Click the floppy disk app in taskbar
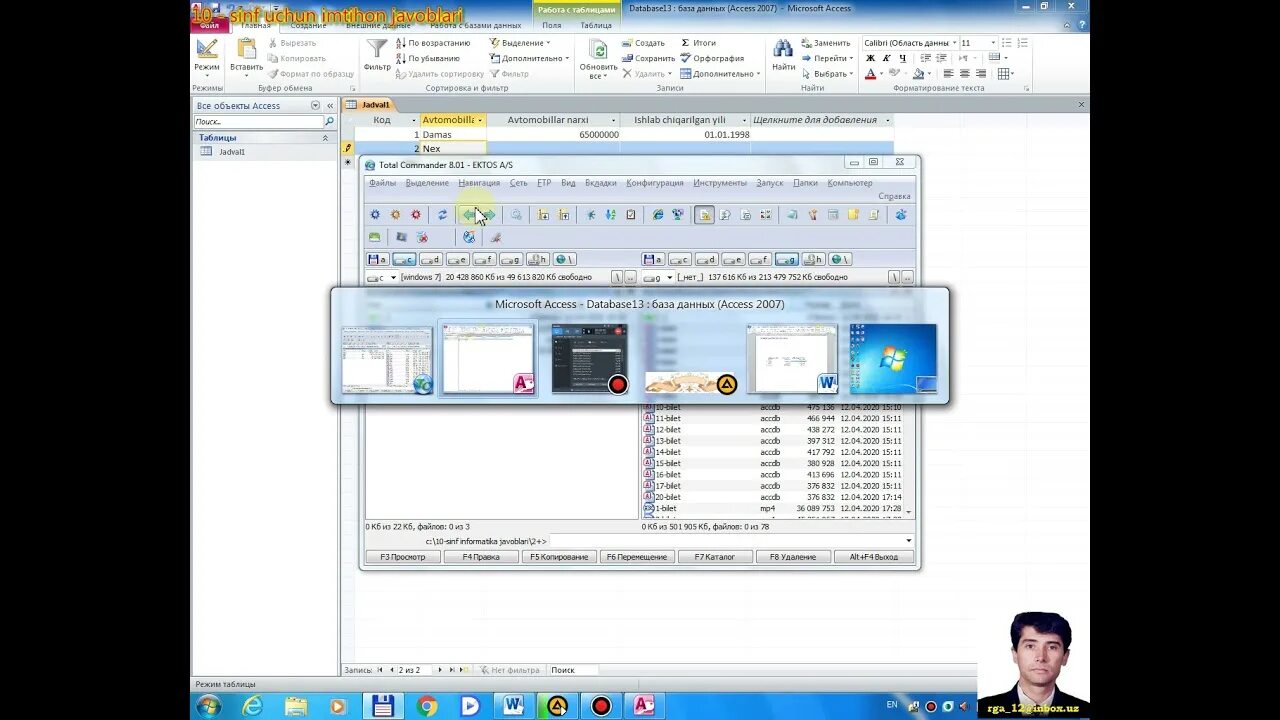The height and width of the screenshot is (720, 1280). pyautogui.click(x=383, y=706)
